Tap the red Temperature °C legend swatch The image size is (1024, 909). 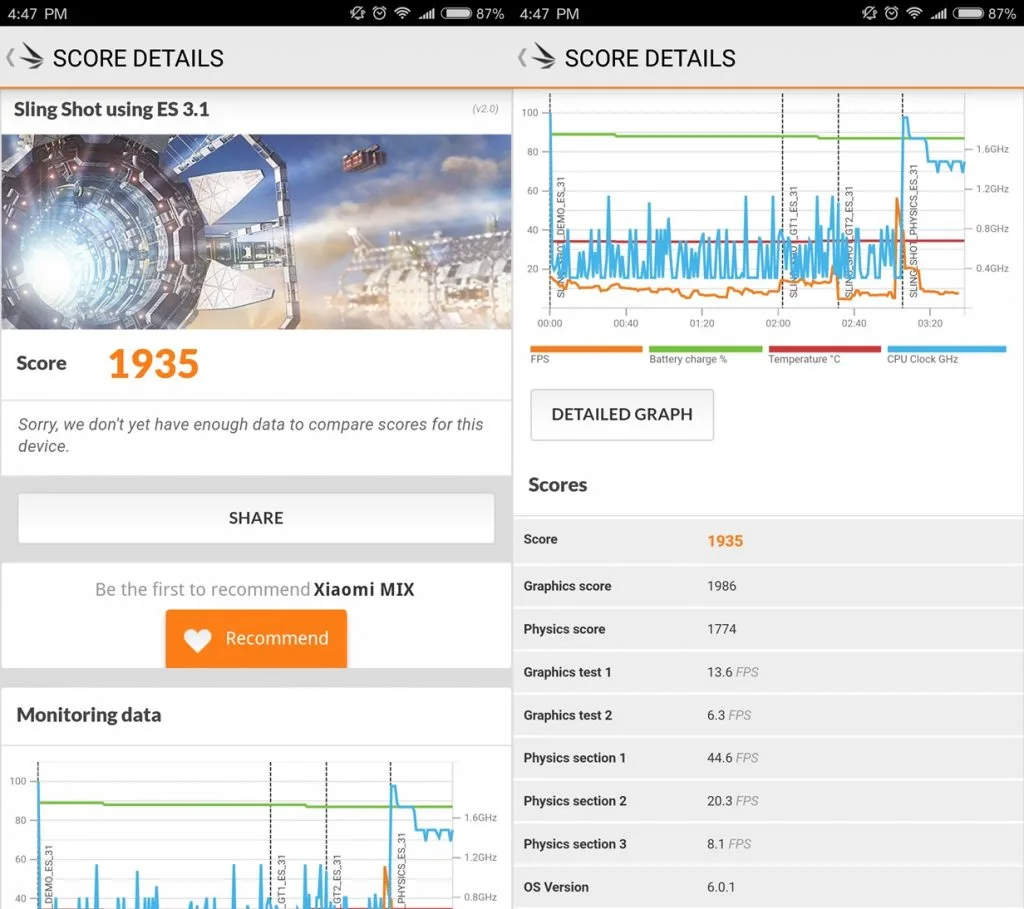(x=825, y=349)
